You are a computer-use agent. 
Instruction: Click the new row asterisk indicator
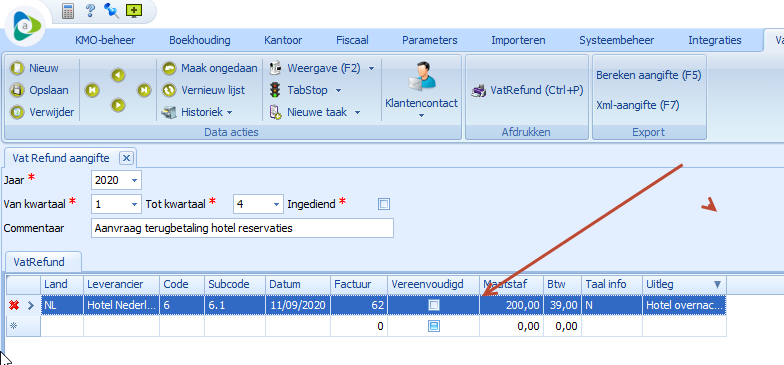[x=14, y=326]
